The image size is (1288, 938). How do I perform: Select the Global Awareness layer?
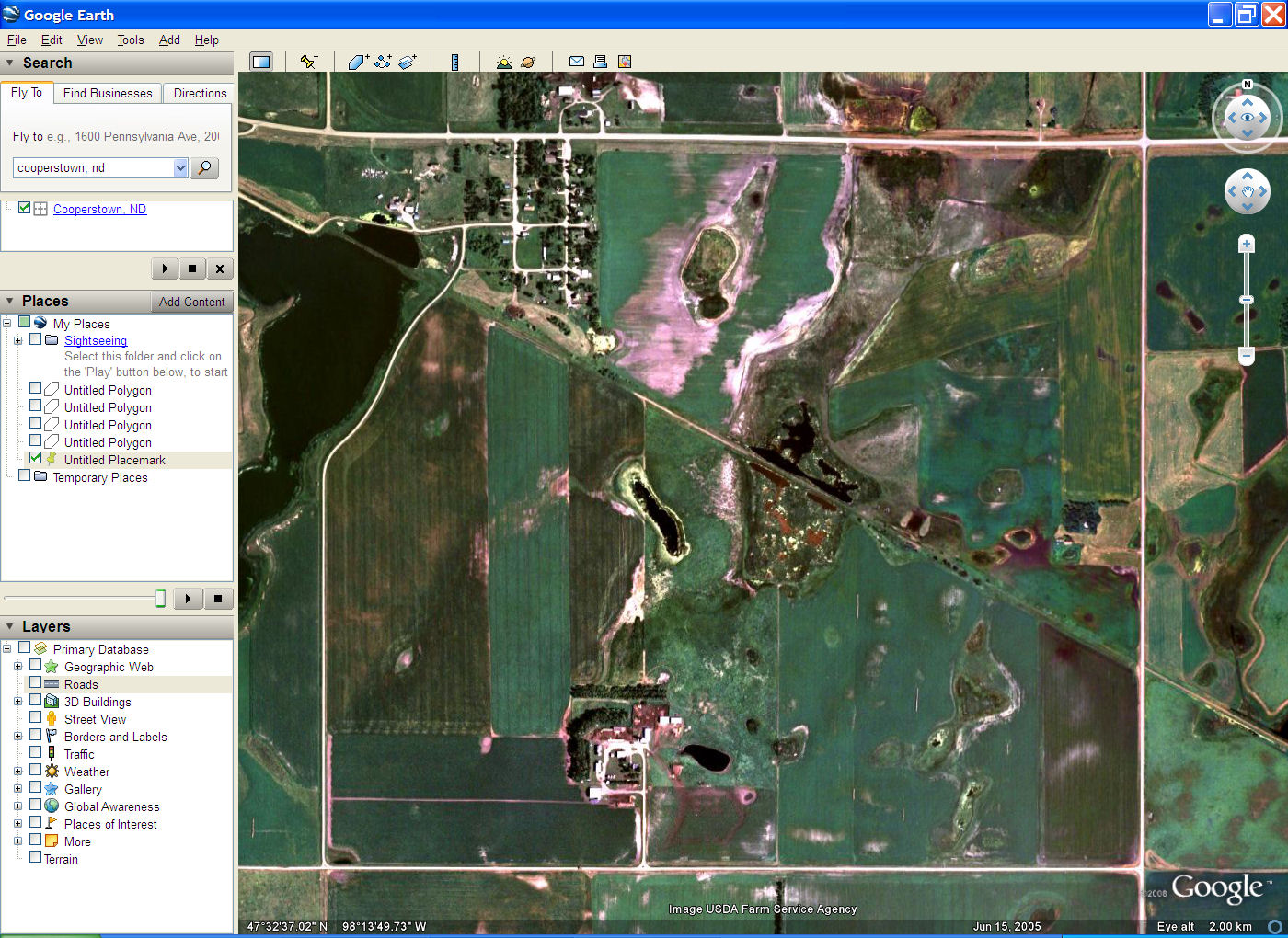[x=112, y=806]
